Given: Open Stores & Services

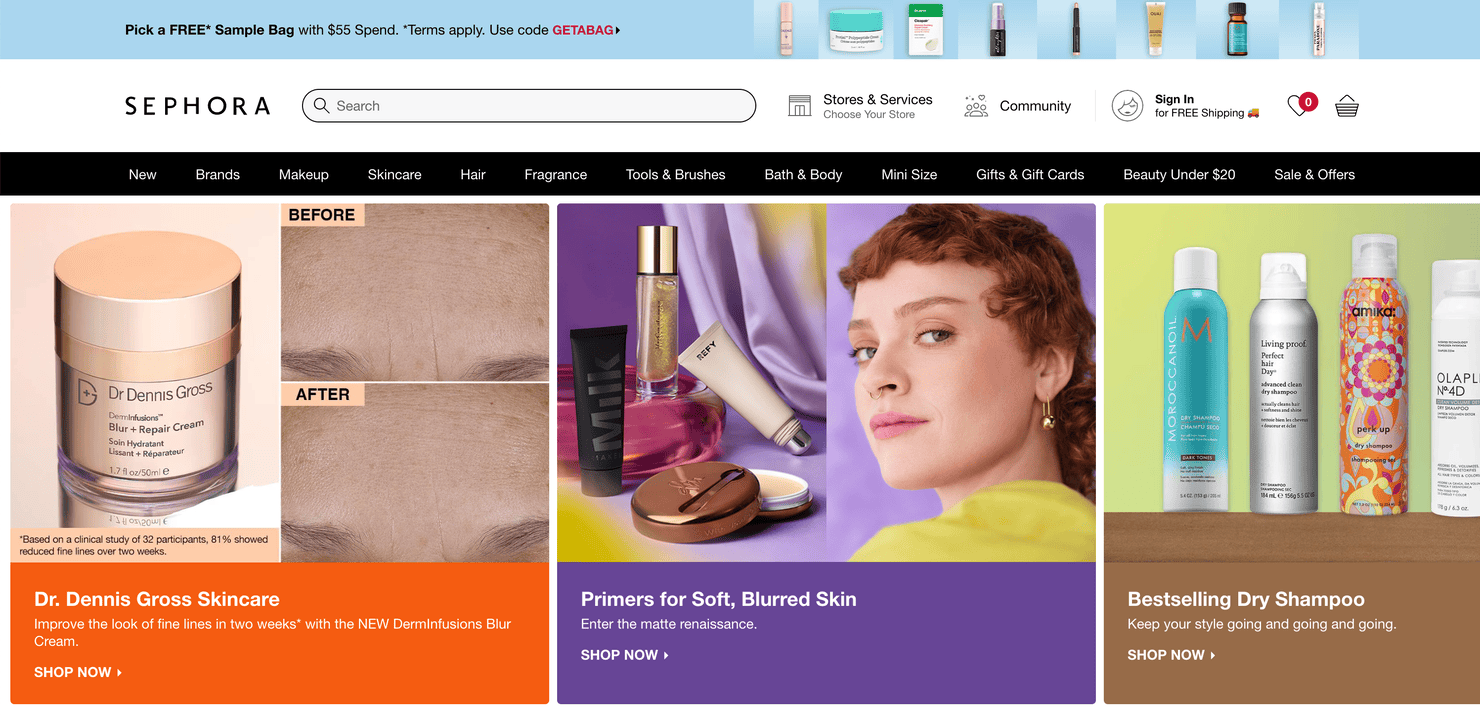Looking at the screenshot, I should pos(878,99).
